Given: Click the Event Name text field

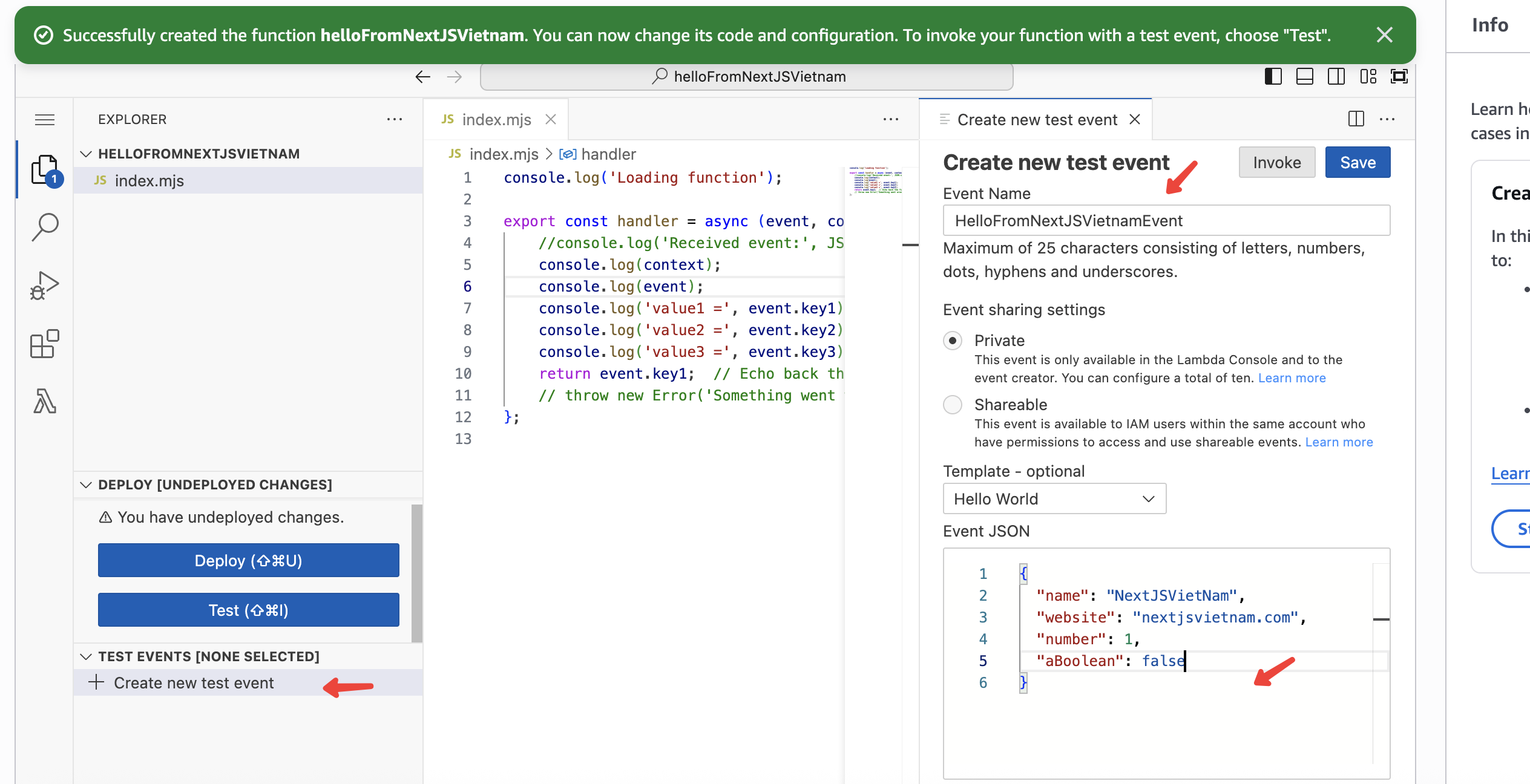Looking at the screenshot, I should point(1166,221).
